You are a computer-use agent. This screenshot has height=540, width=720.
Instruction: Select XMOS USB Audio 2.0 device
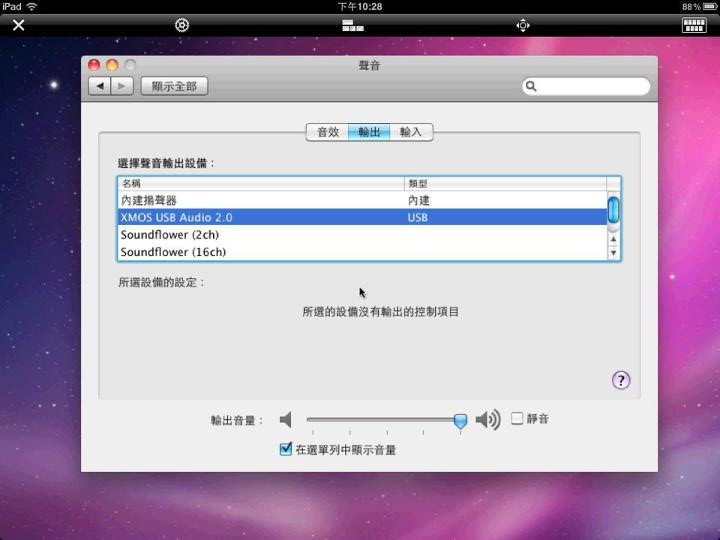click(x=362, y=217)
